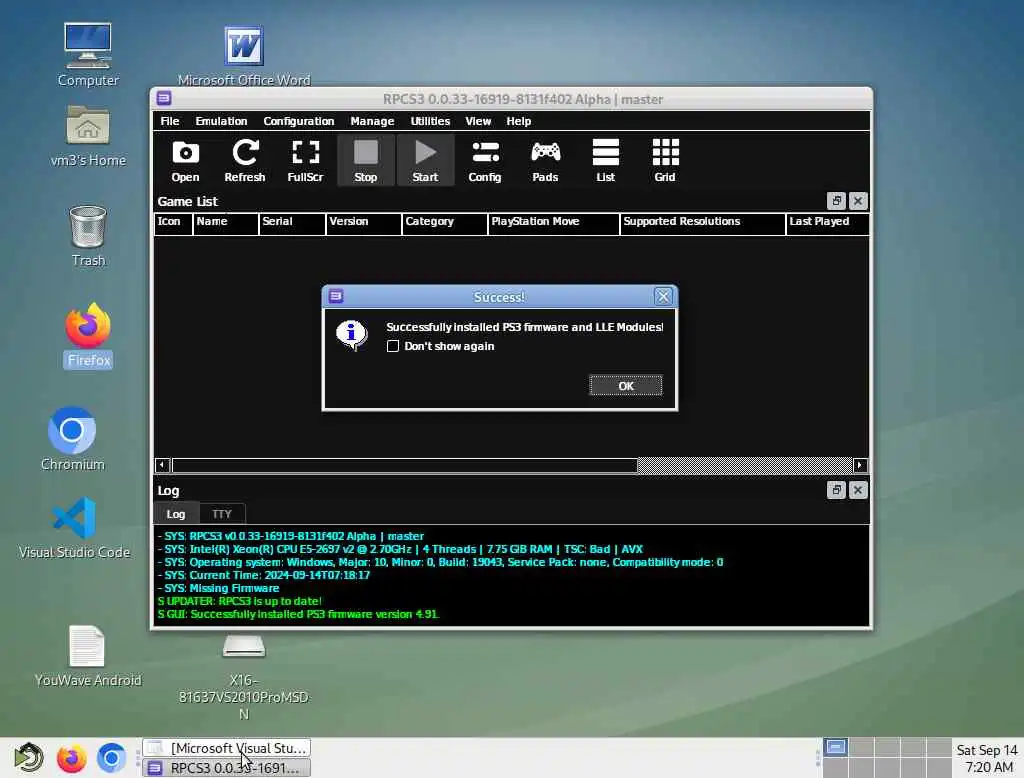Viewport: 1024px width, 778px height.
Task: Launch Firefox from the bottom panel
Action: tap(71, 758)
